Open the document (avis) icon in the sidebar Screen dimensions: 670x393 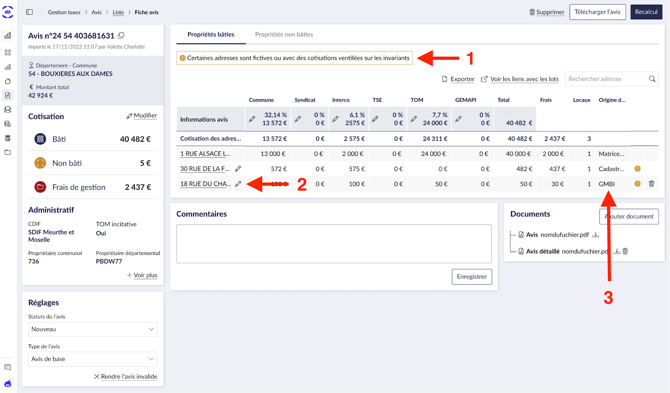[x=8, y=95]
